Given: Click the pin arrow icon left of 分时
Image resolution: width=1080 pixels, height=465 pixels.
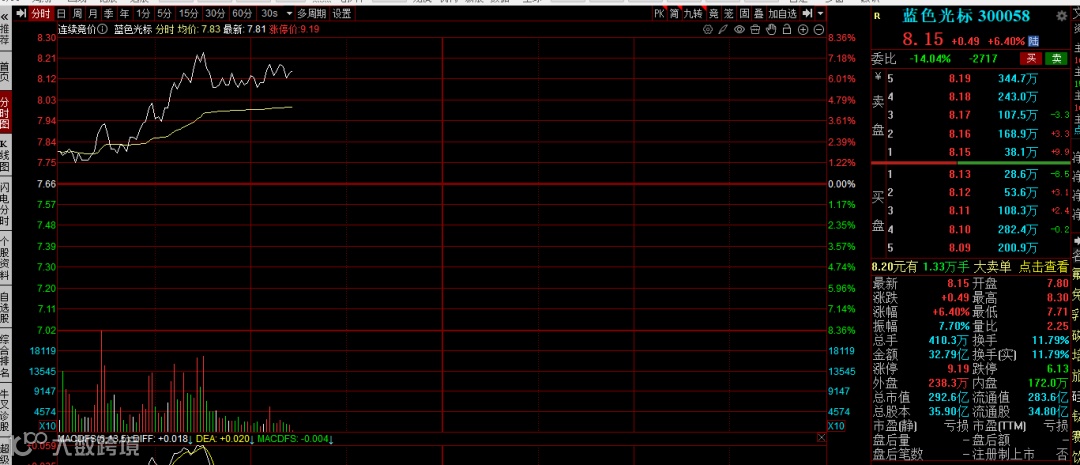Looking at the screenshot, I should tap(21, 14).
